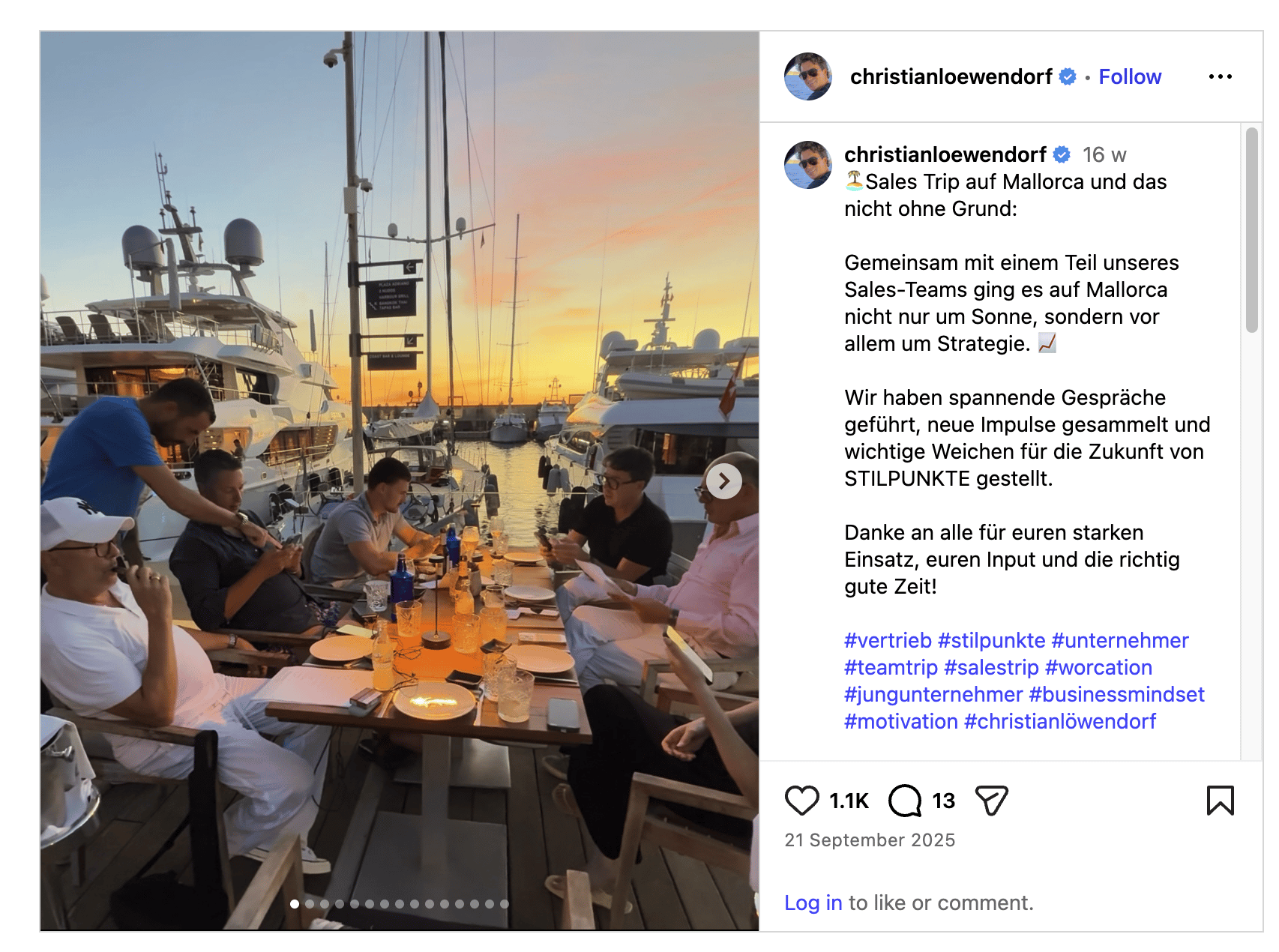Click the 21 September 2025 date
This screenshot has height=952, width=1279.
pyautogui.click(x=870, y=840)
